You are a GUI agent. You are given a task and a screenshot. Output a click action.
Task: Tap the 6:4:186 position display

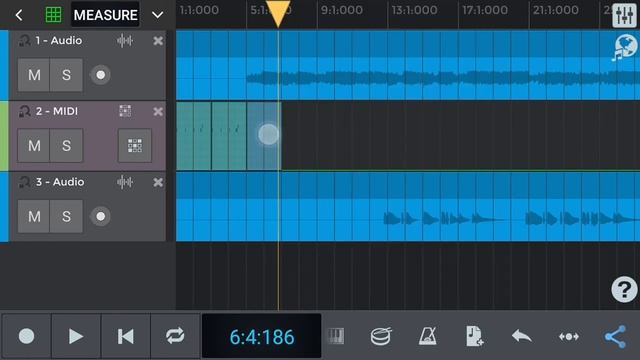tap(262, 336)
